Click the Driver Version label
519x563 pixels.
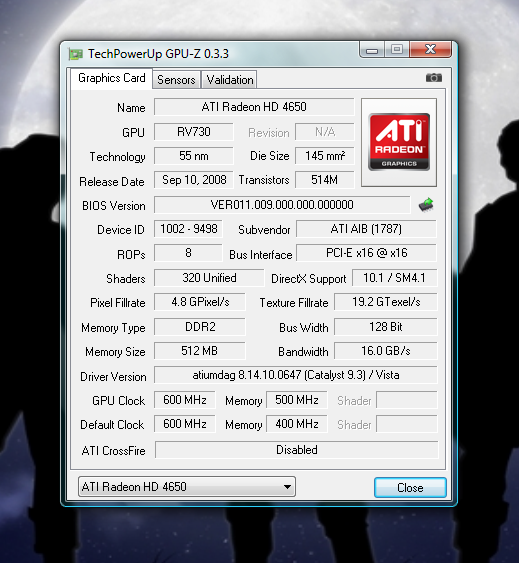click(113, 377)
